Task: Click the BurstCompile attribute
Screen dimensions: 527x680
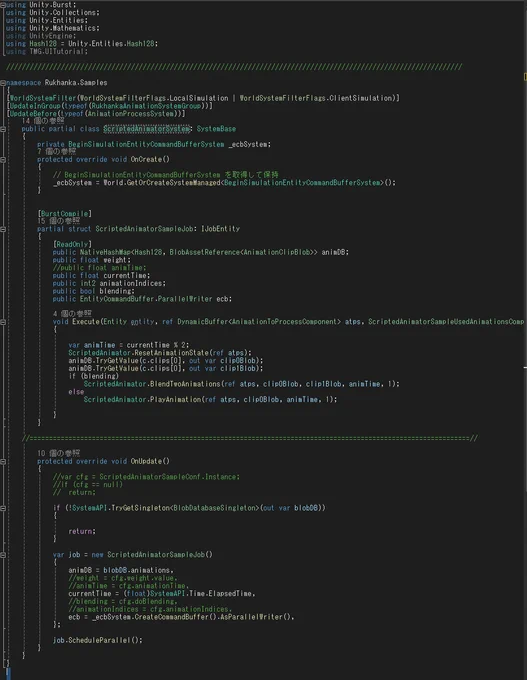Action: 64,214
